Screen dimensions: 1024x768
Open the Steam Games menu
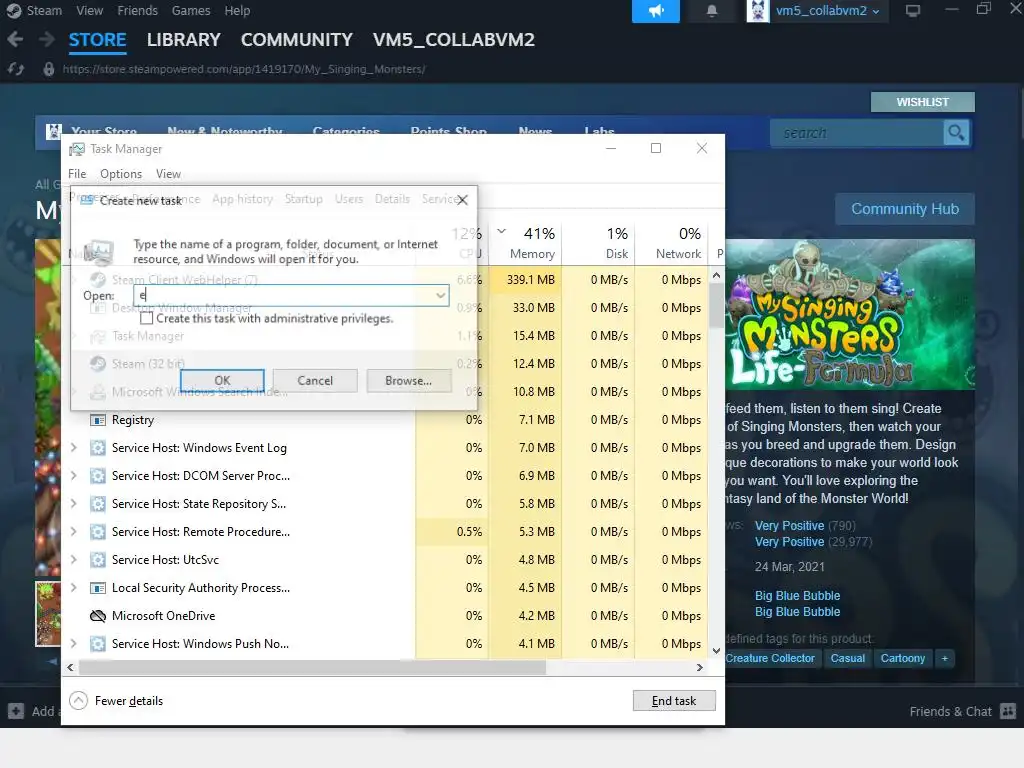[191, 10]
